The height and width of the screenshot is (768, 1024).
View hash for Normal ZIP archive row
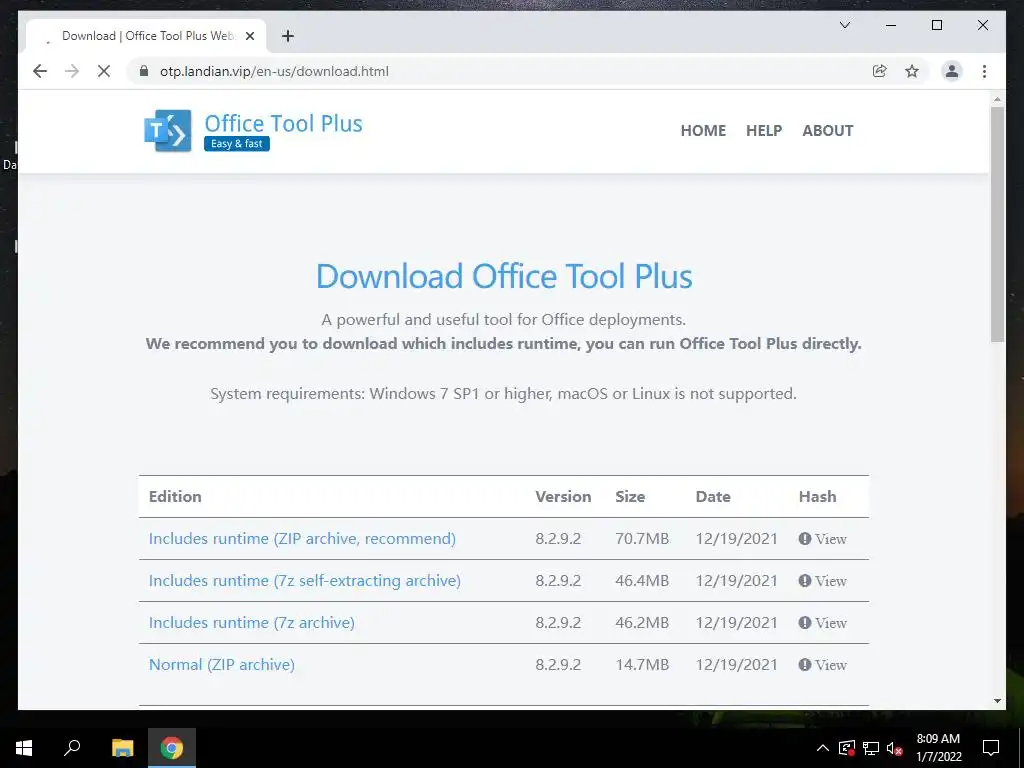pyautogui.click(x=822, y=665)
